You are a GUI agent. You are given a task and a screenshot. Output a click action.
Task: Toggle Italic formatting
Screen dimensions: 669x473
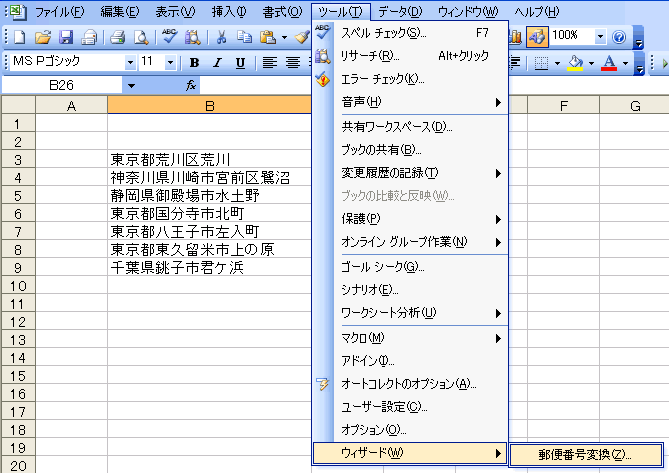(218, 62)
